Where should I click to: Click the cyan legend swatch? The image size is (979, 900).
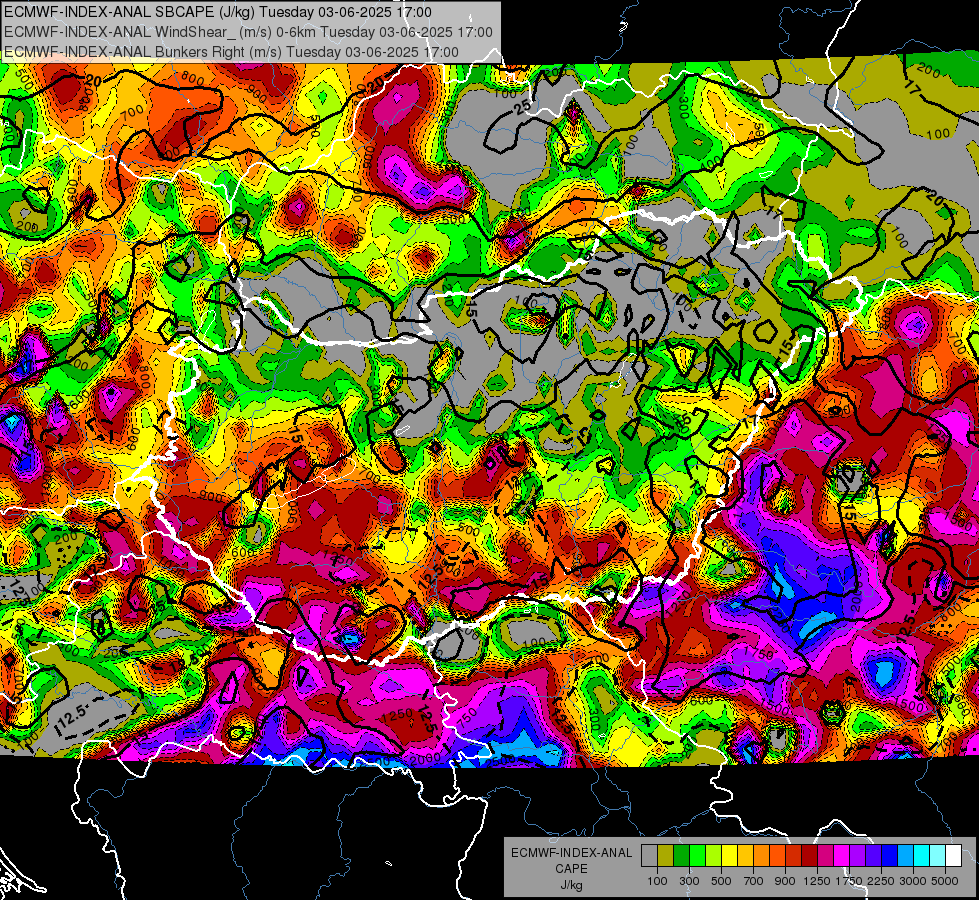coord(922,856)
